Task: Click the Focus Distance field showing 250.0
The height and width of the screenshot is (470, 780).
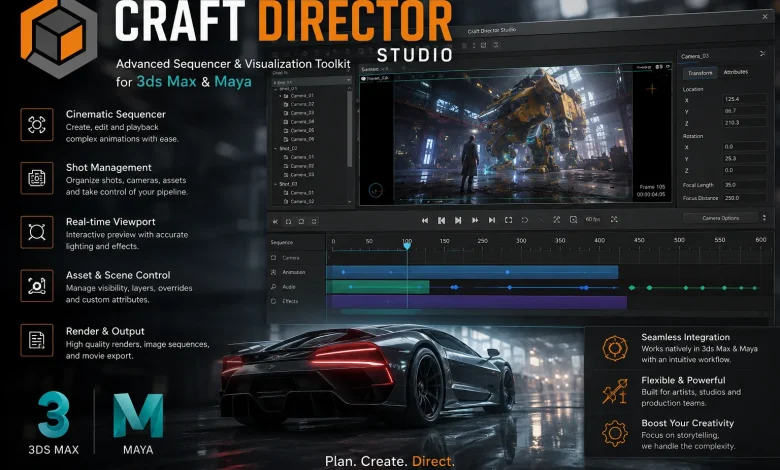Action: coord(744,198)
